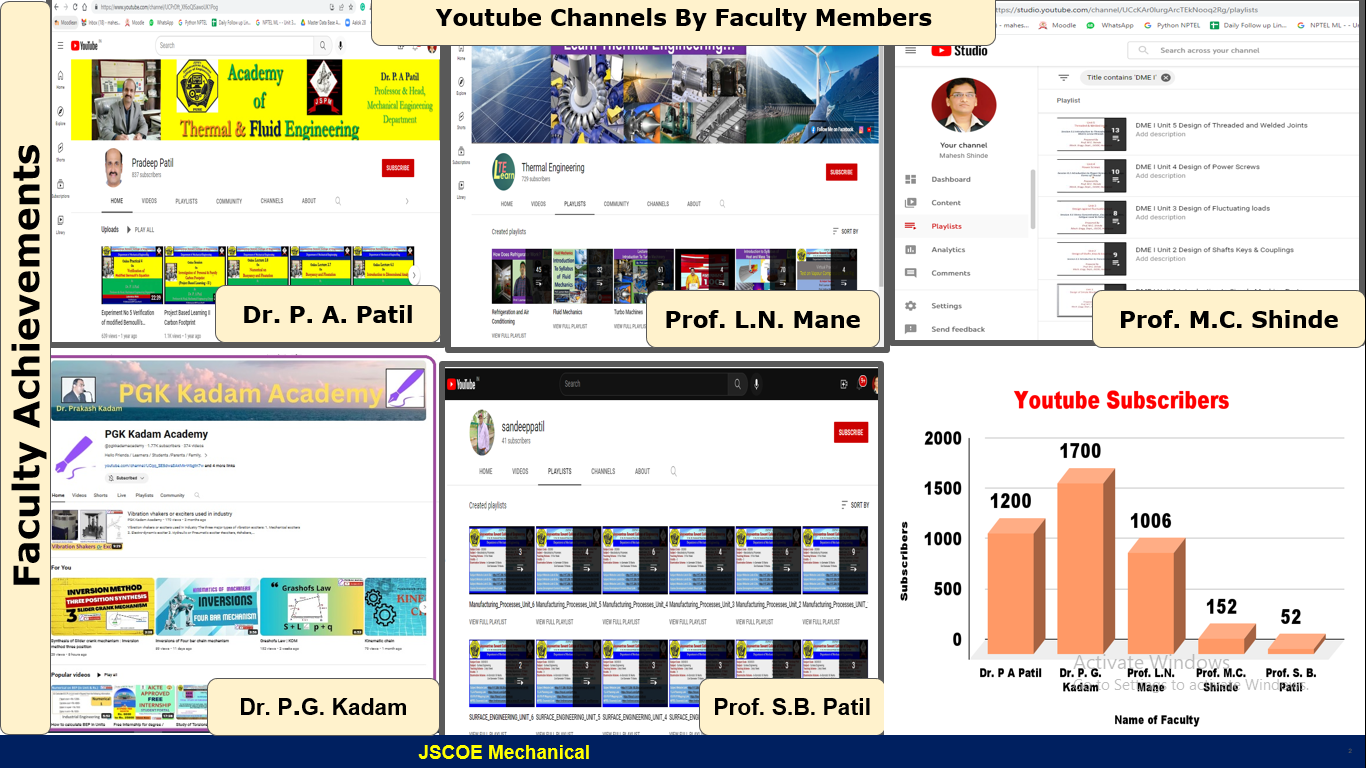Click SUBSCRIBE on sandeeppatil channel
The height and width of the screenshot is (768, 1366).
pyautogui.click(x=851, y=432)
